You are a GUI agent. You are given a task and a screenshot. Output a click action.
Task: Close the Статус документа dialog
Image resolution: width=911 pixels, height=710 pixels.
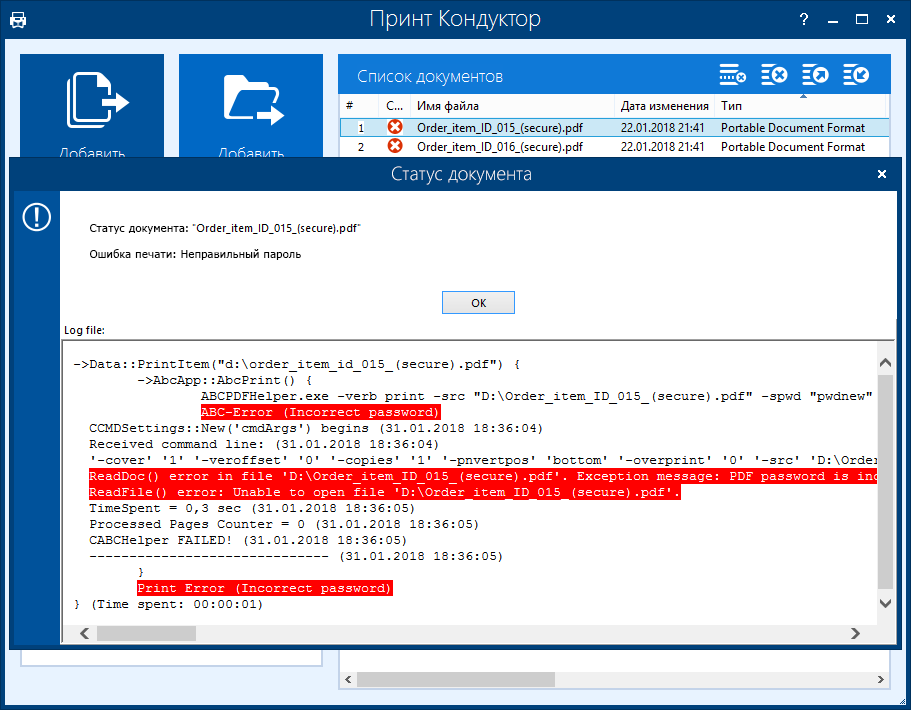click(x=881, y=174)
